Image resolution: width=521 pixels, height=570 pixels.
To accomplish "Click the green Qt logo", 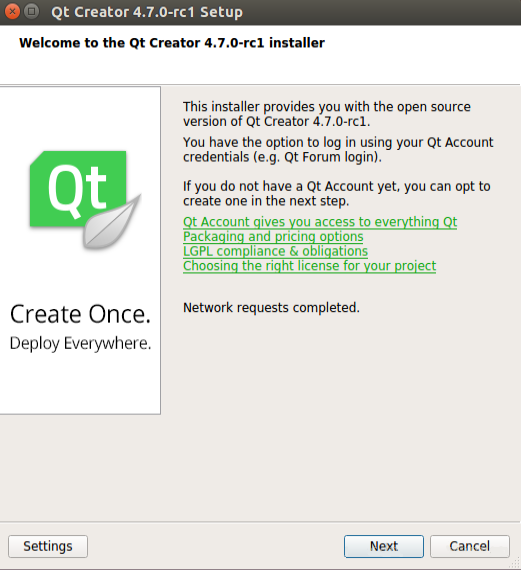I will pos(78,189).
